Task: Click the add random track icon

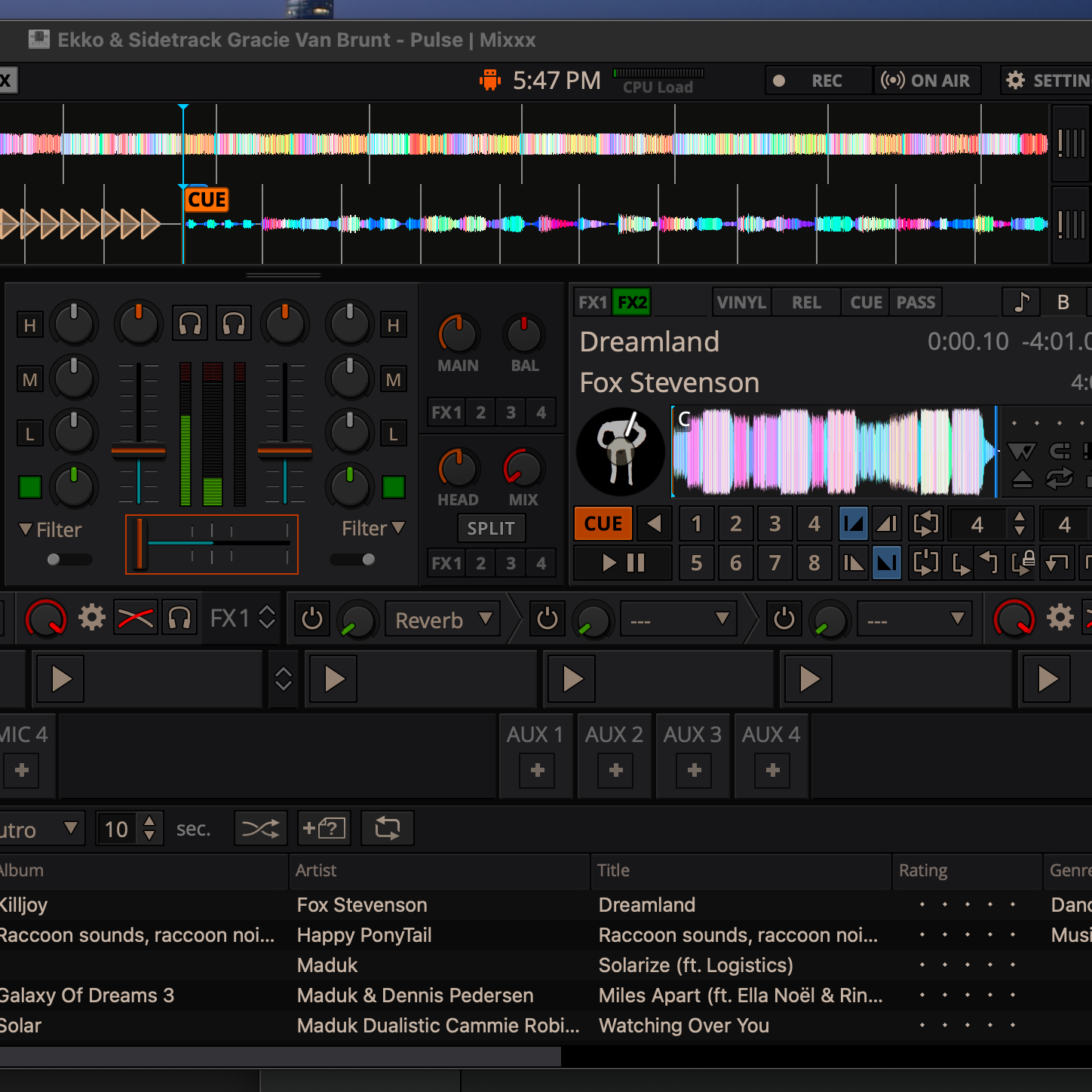Action: (x=324, y=829)
